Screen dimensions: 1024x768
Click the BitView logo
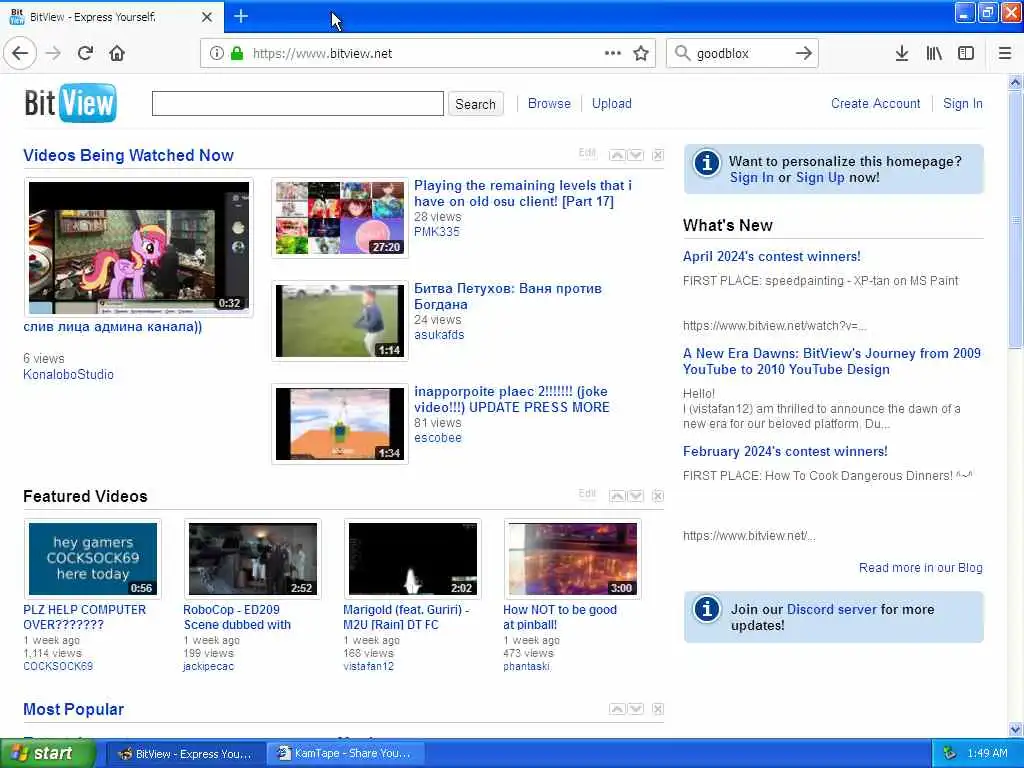pyautogui.click(x=71, y=103)
